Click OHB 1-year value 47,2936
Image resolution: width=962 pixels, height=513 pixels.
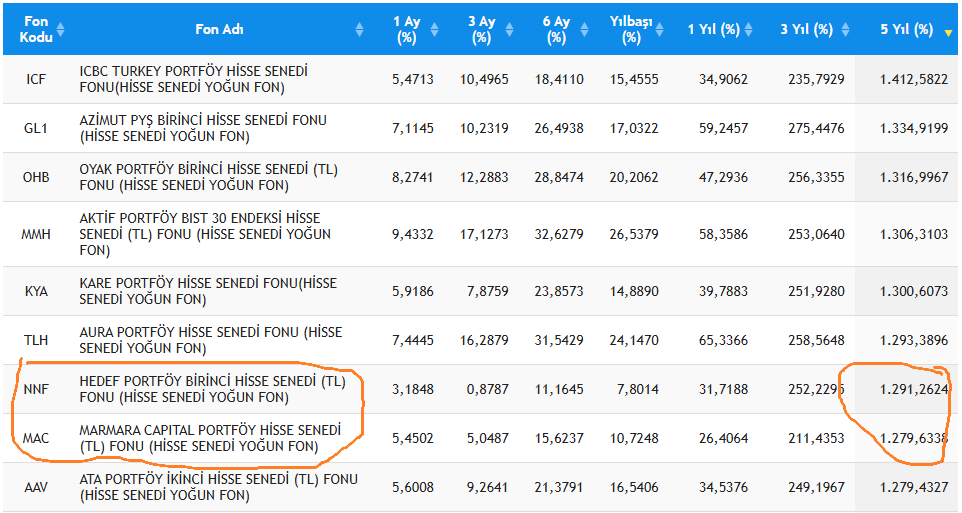click(x=723, y=177)
